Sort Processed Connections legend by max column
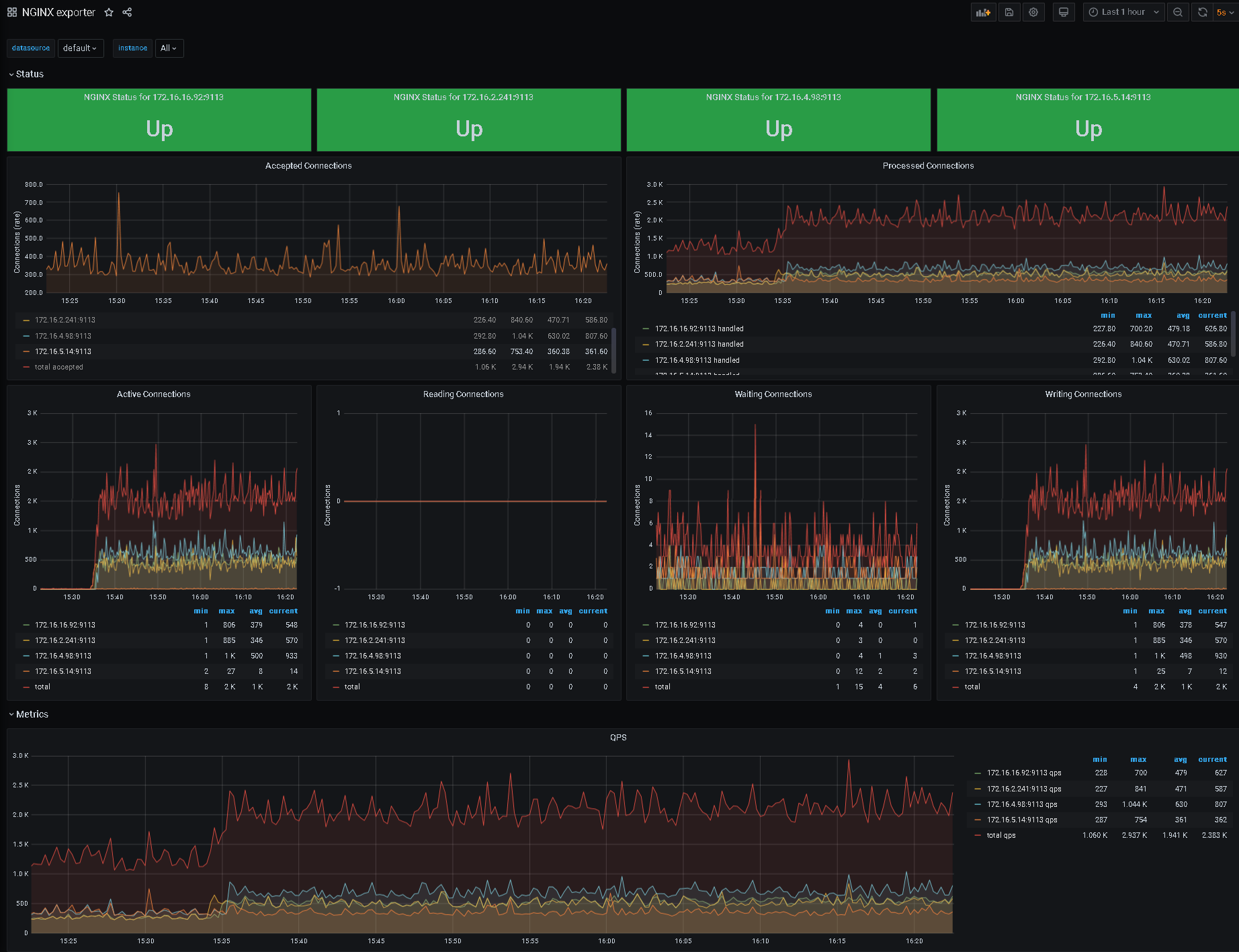Image resolution: width=1239 pixels, height=952 pixels. point(1144,315)
